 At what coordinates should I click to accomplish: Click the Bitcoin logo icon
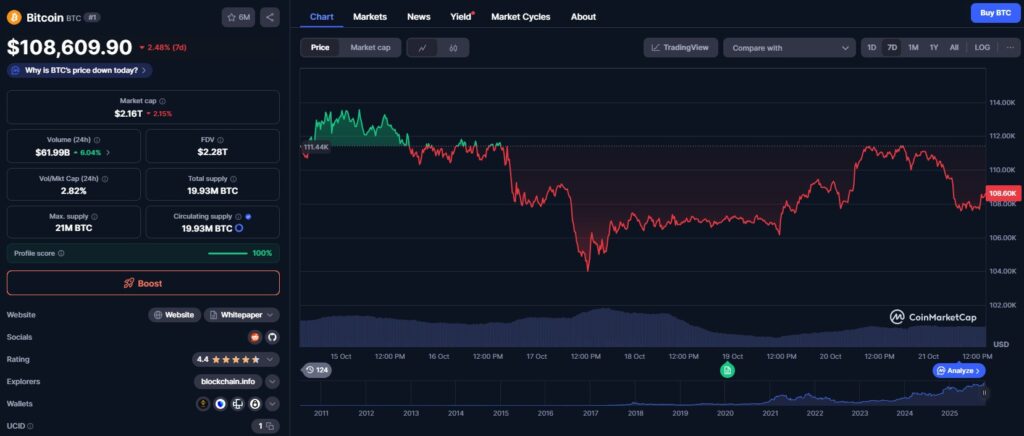[14, 18]
